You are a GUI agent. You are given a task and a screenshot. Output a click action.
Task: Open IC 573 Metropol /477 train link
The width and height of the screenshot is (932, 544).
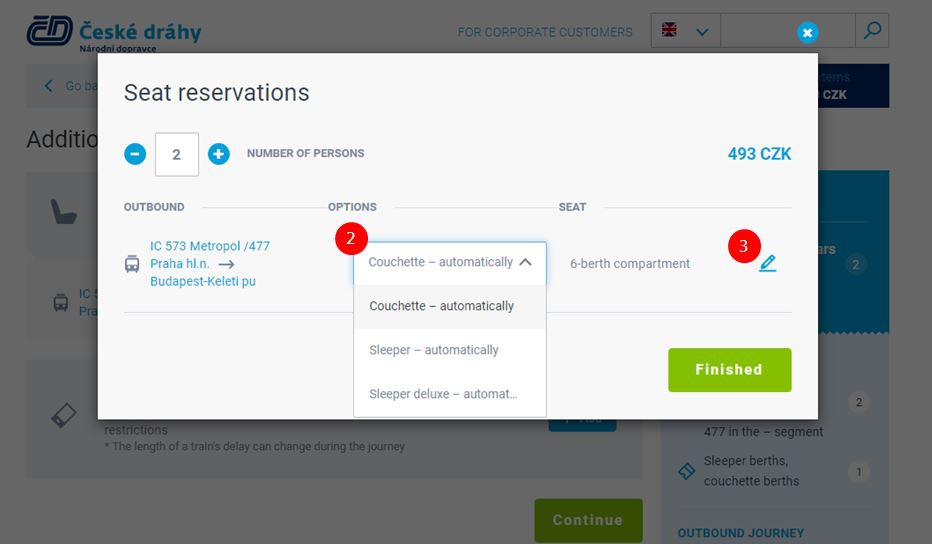(210, 246)
